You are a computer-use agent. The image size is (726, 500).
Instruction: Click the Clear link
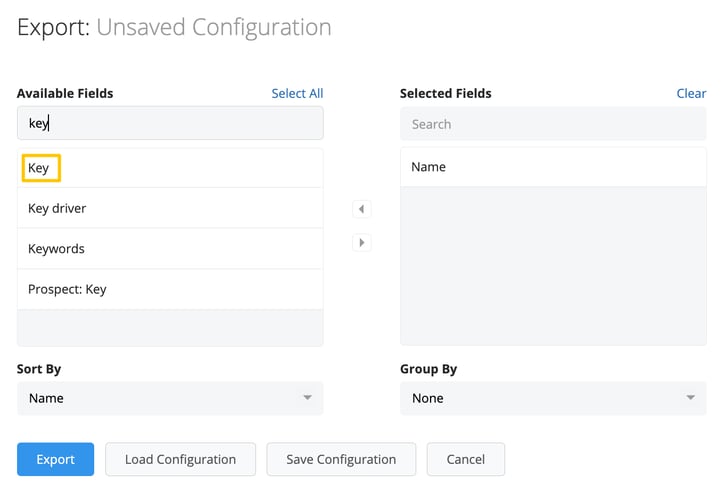tap(691, 94)
